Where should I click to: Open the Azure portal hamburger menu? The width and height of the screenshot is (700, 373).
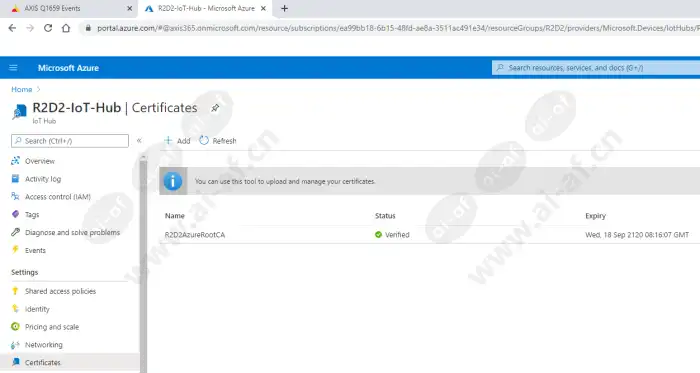pyautogui.click(x=13, y=68)
